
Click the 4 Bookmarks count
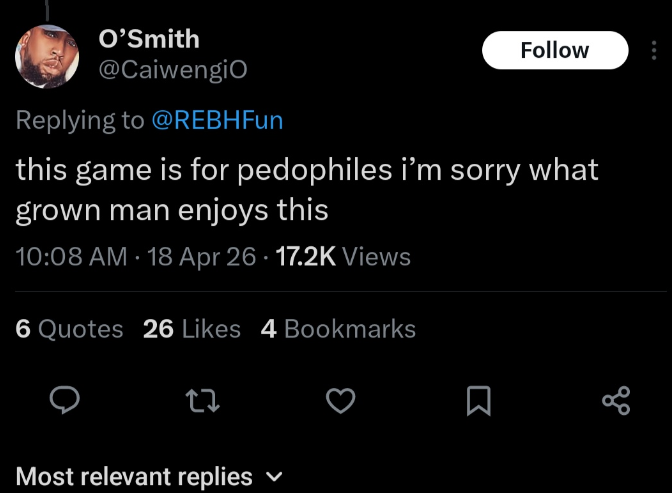coord(338,329)
